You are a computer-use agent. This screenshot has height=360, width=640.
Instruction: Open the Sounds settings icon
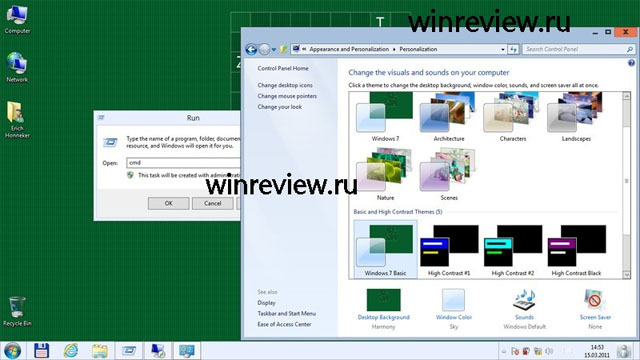[x=524, y=301]
